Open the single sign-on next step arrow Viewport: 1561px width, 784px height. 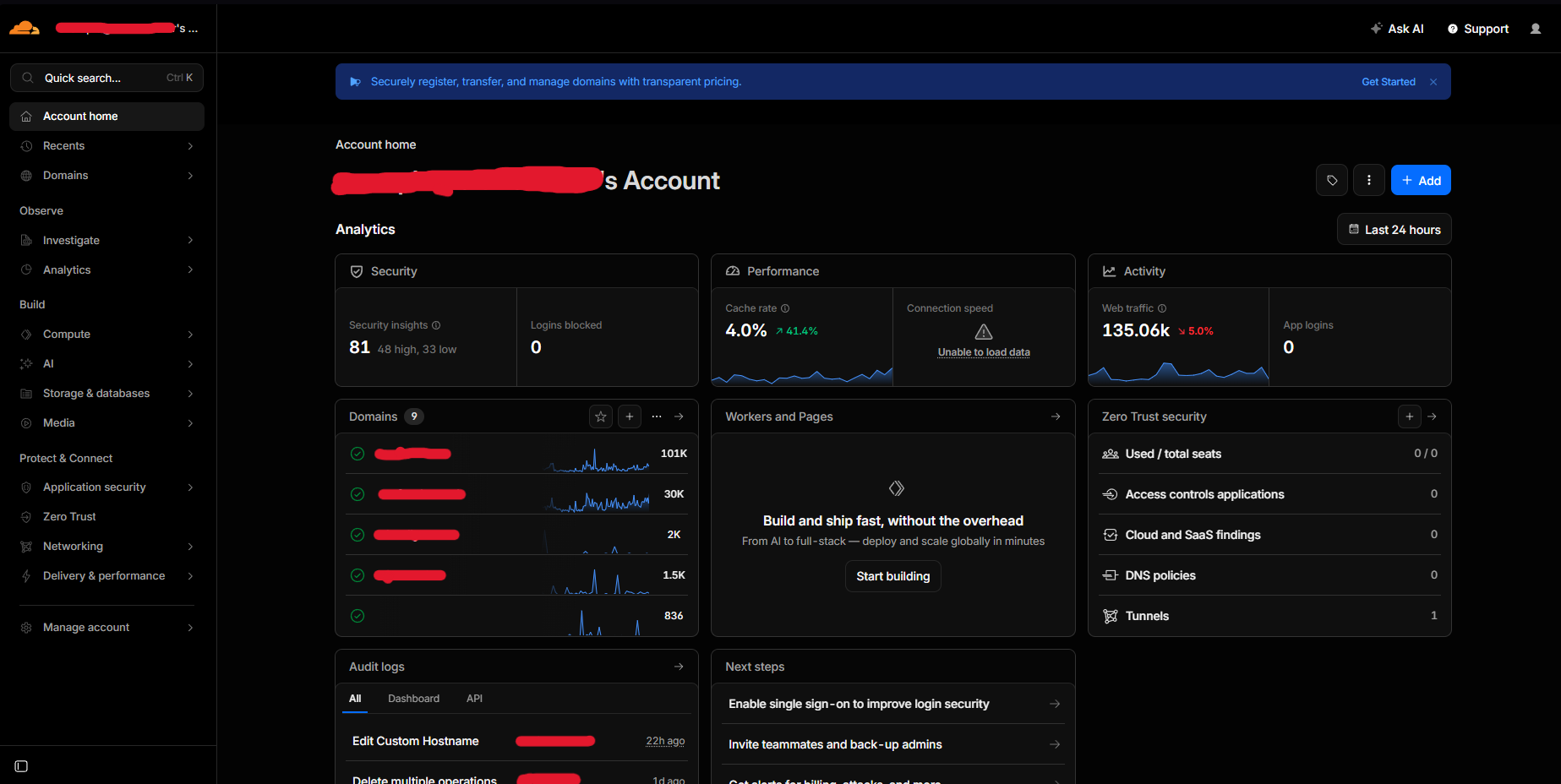[1055, 704]
